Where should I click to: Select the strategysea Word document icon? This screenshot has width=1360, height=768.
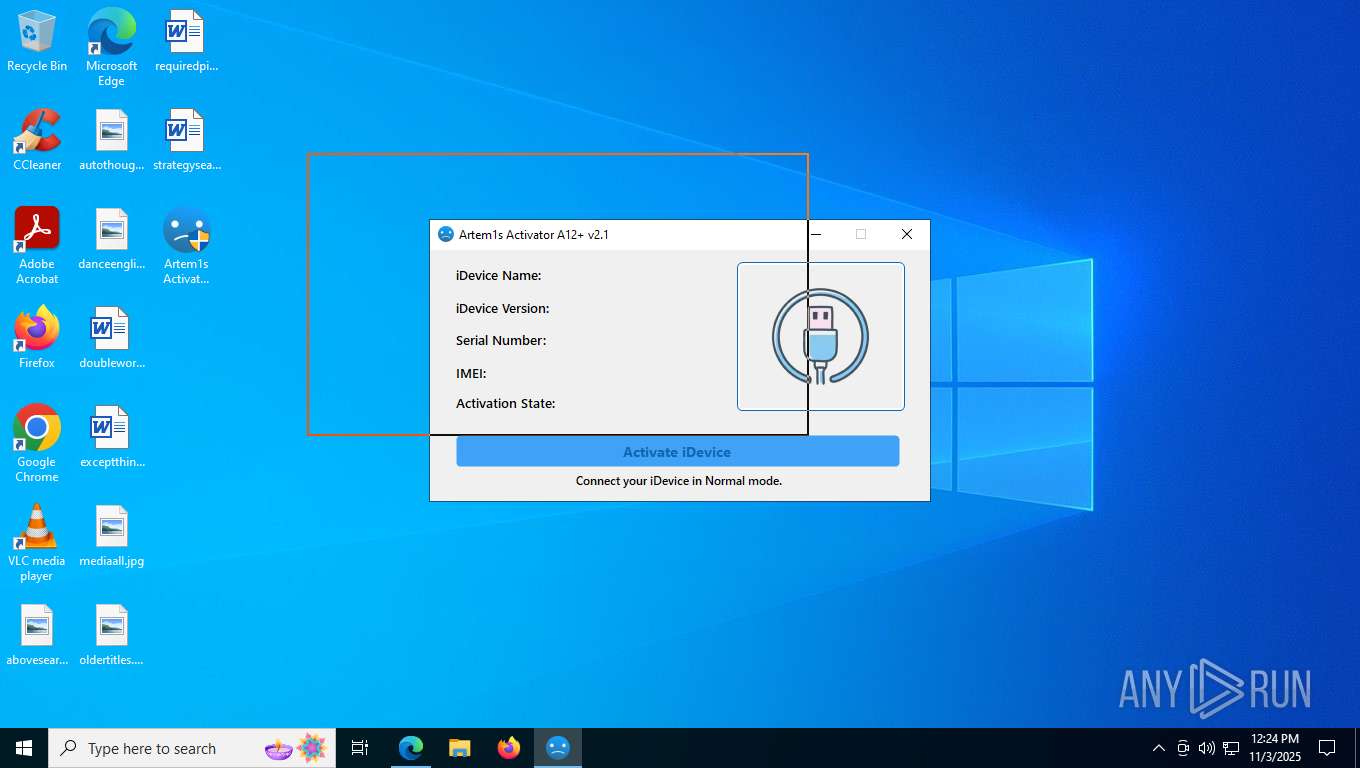click(x=186, y=140)
